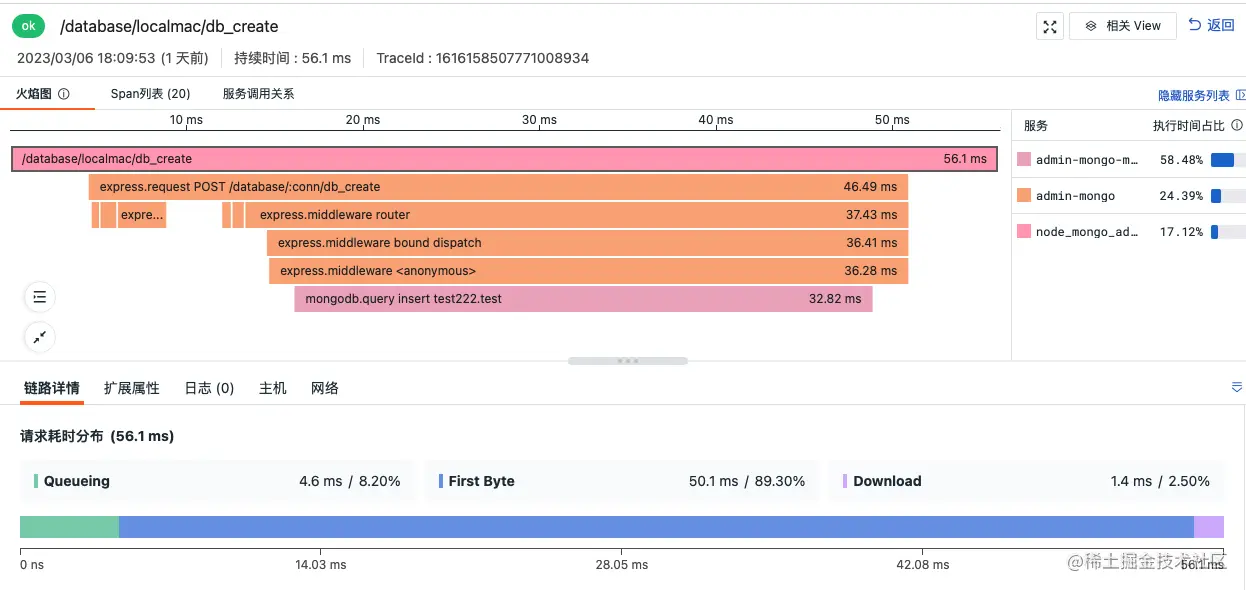1246x590 pixels.
Task: Open the 网络 tab
Action: point(324,388)
